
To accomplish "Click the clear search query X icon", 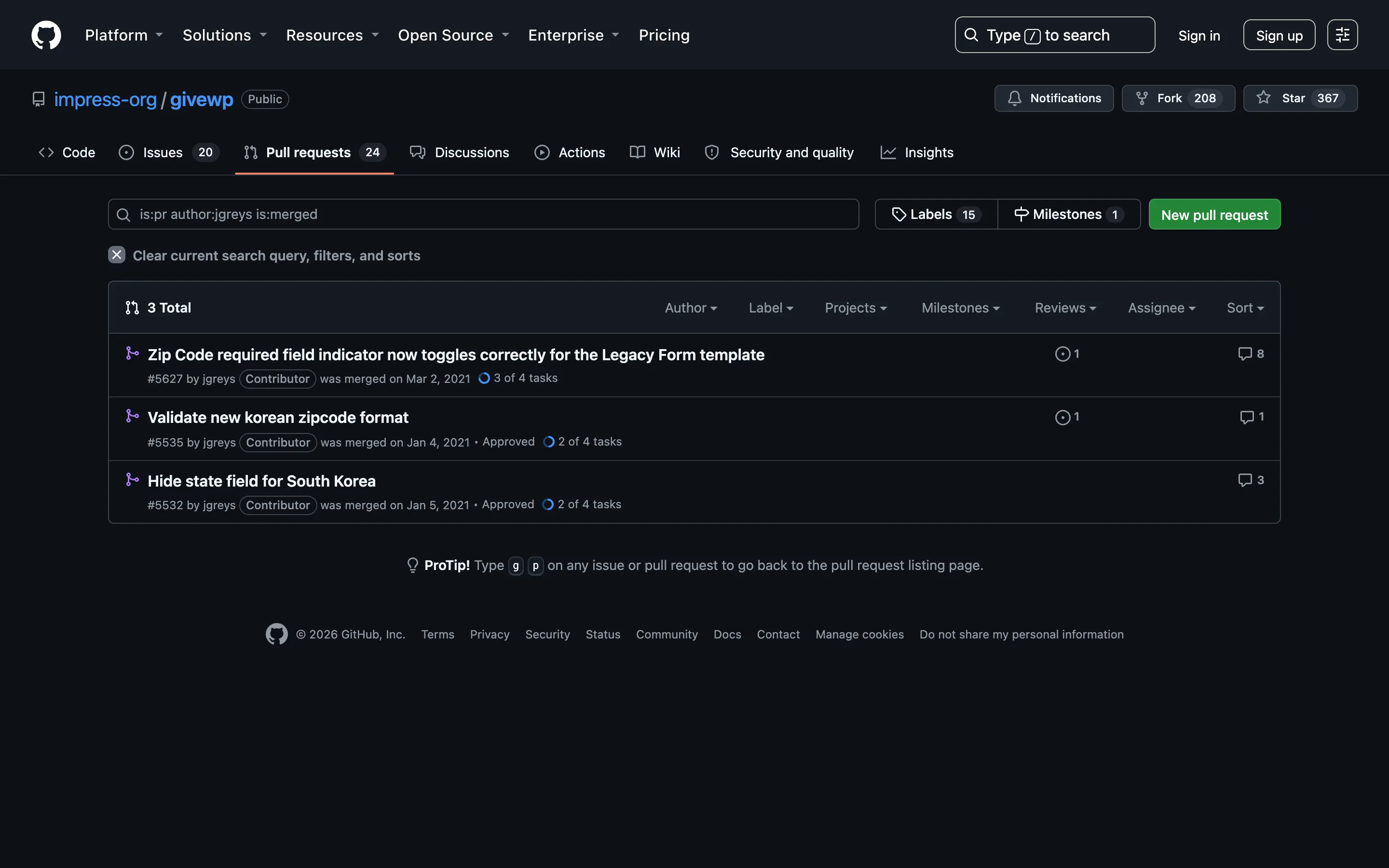I will 117,255.
